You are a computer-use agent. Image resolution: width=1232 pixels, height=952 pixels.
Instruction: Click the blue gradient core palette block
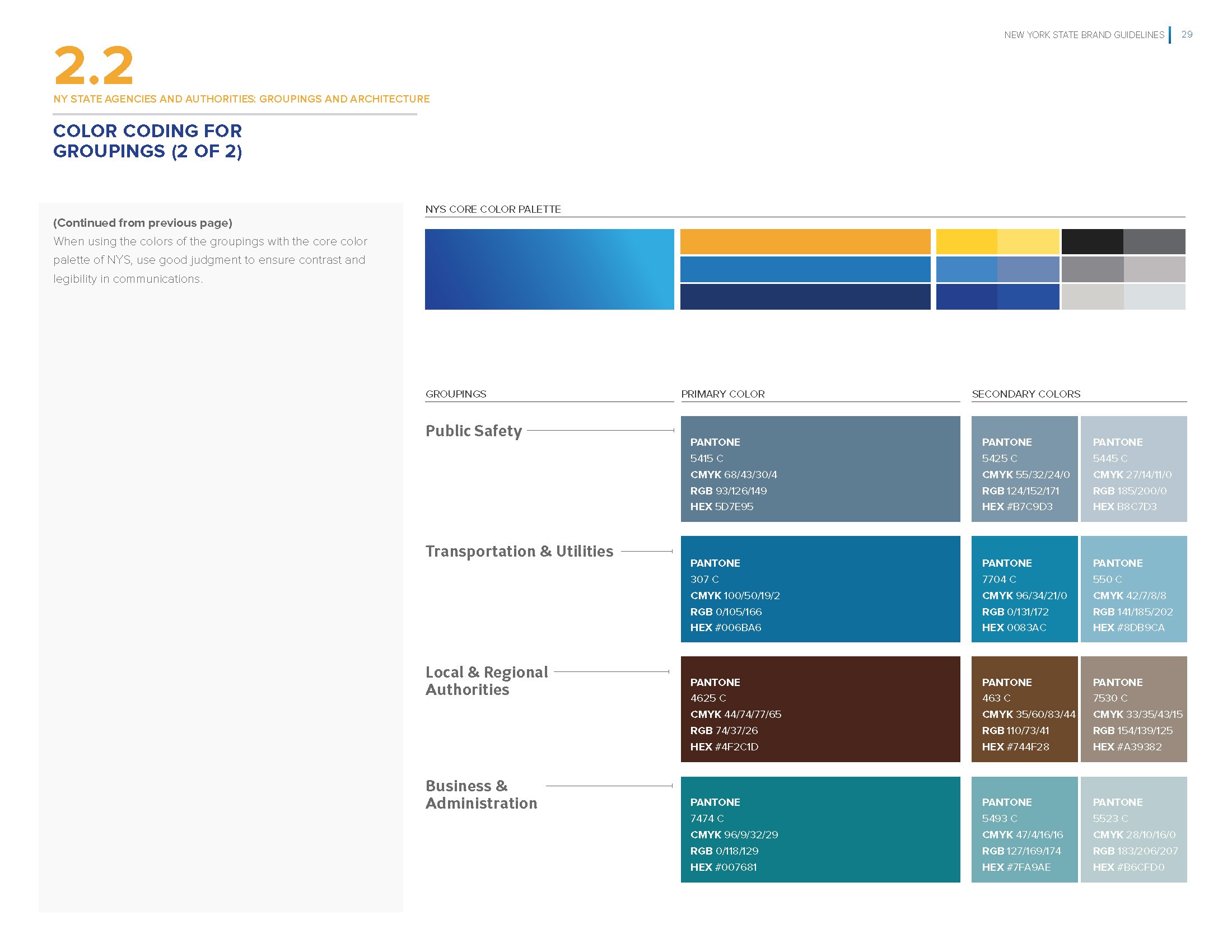pos(549,269)
